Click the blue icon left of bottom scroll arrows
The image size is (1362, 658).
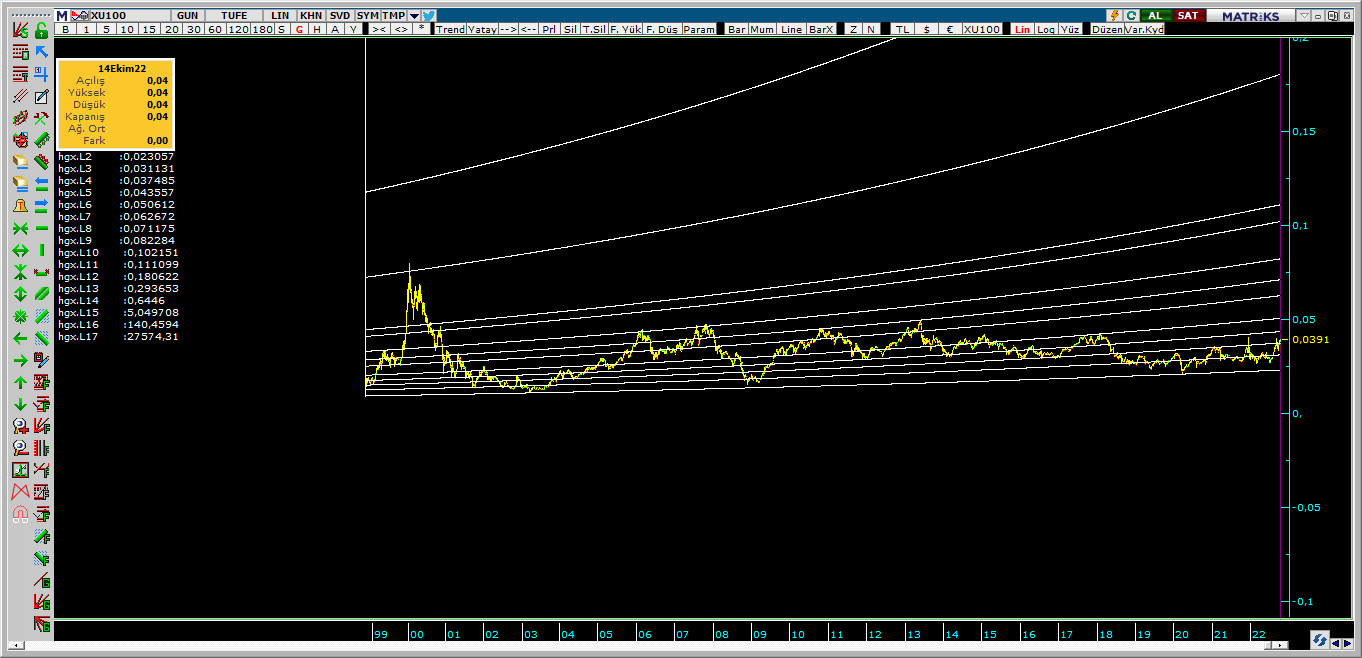(1320, 640)
